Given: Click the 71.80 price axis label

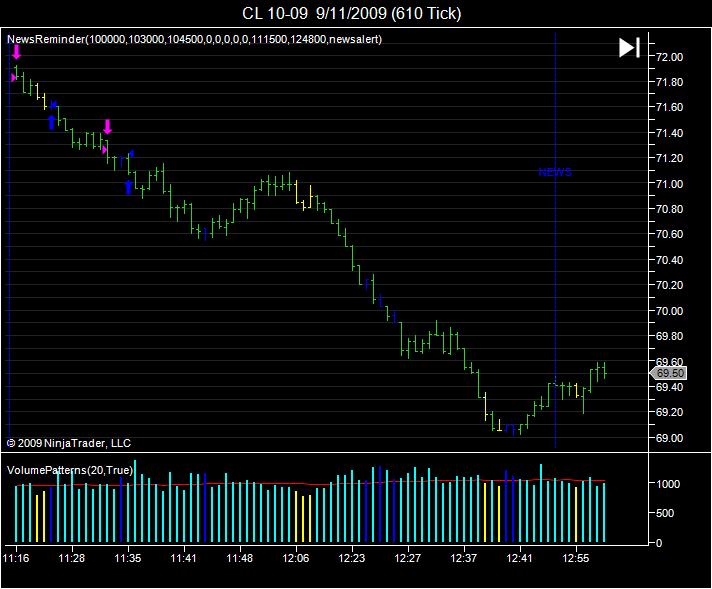Looking at the screenshot, I should point(669,82).
